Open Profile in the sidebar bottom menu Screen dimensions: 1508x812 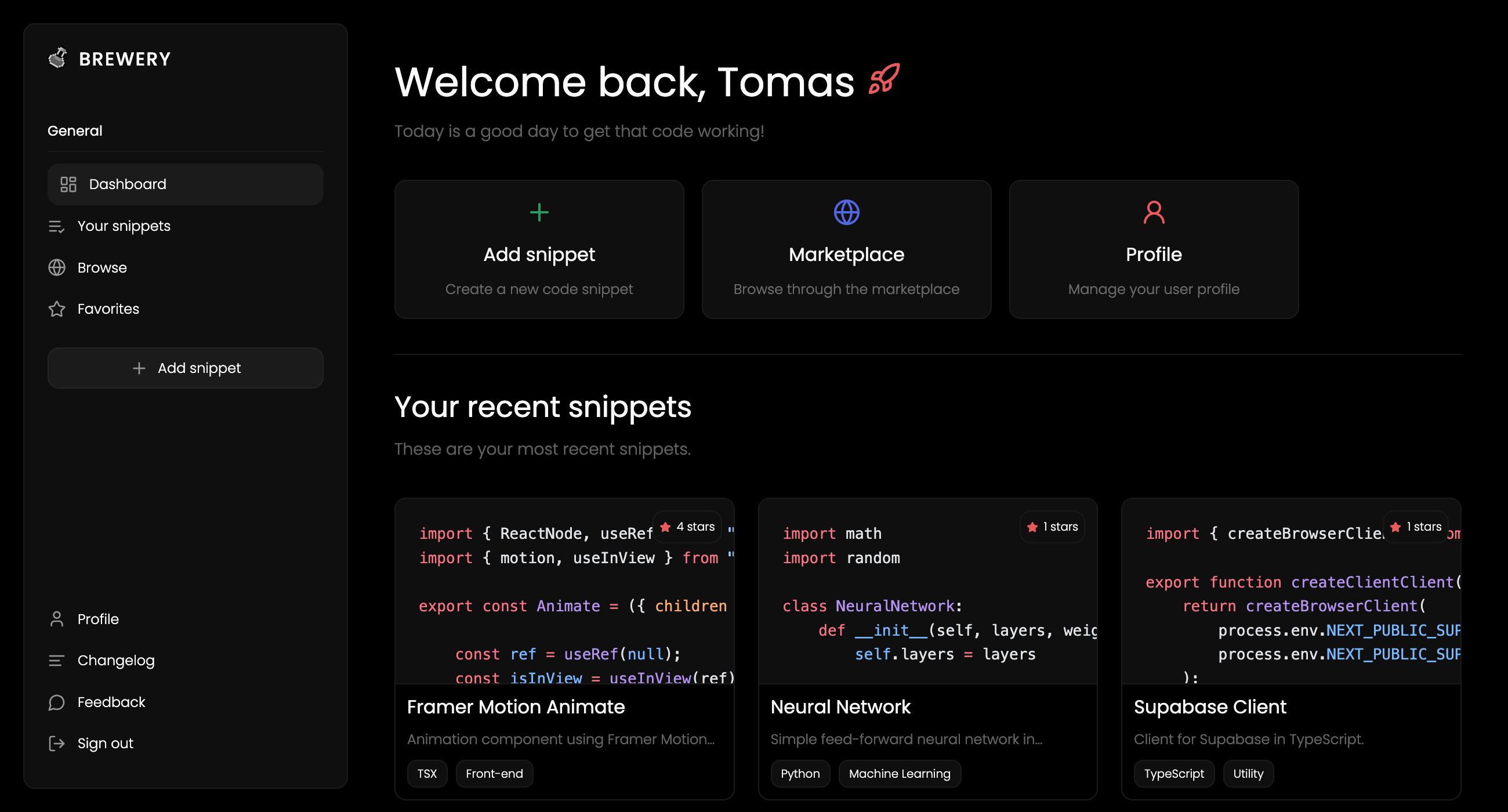98,619
